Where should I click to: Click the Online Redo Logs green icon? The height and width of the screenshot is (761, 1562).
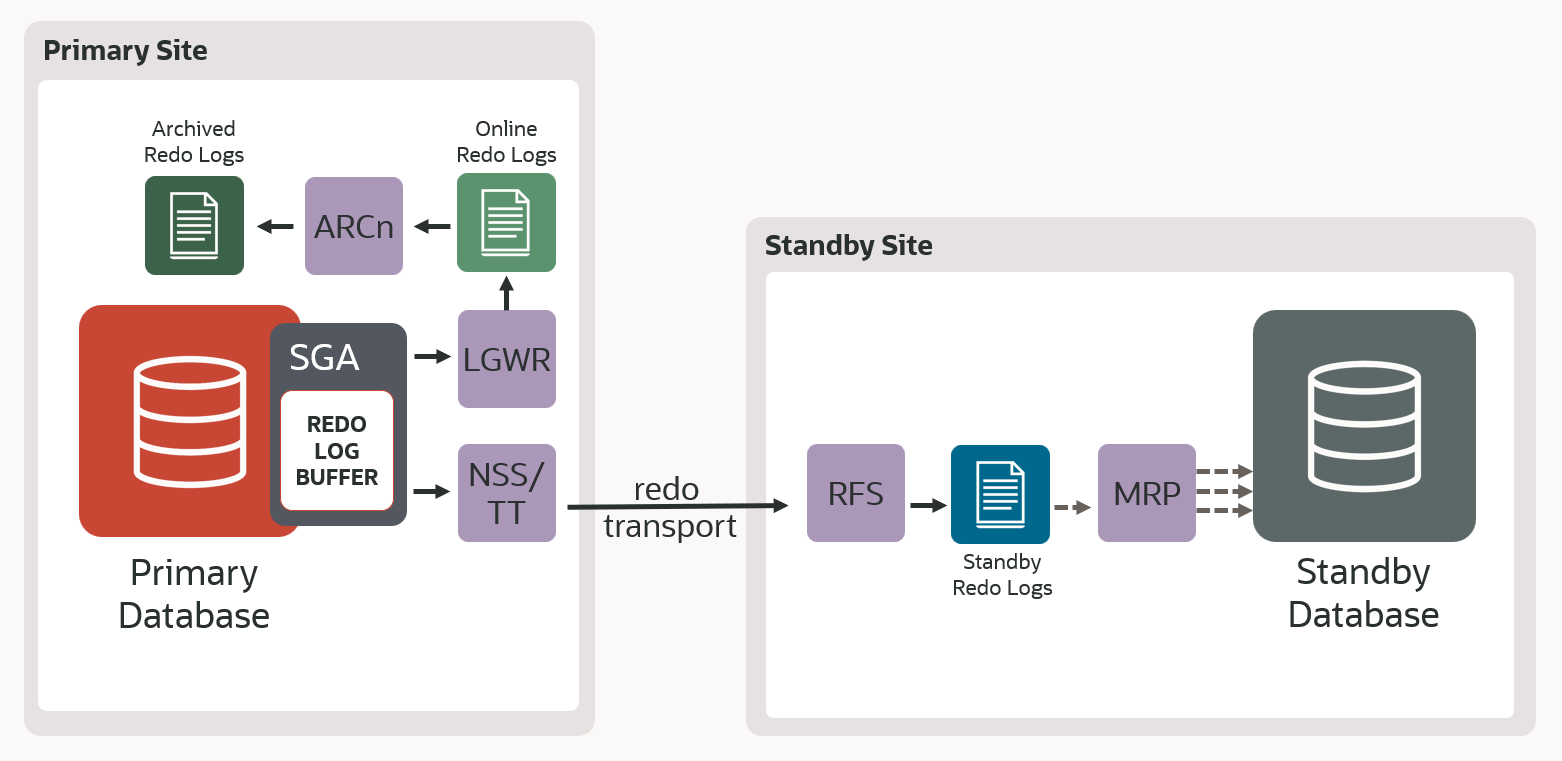[506, 222]
